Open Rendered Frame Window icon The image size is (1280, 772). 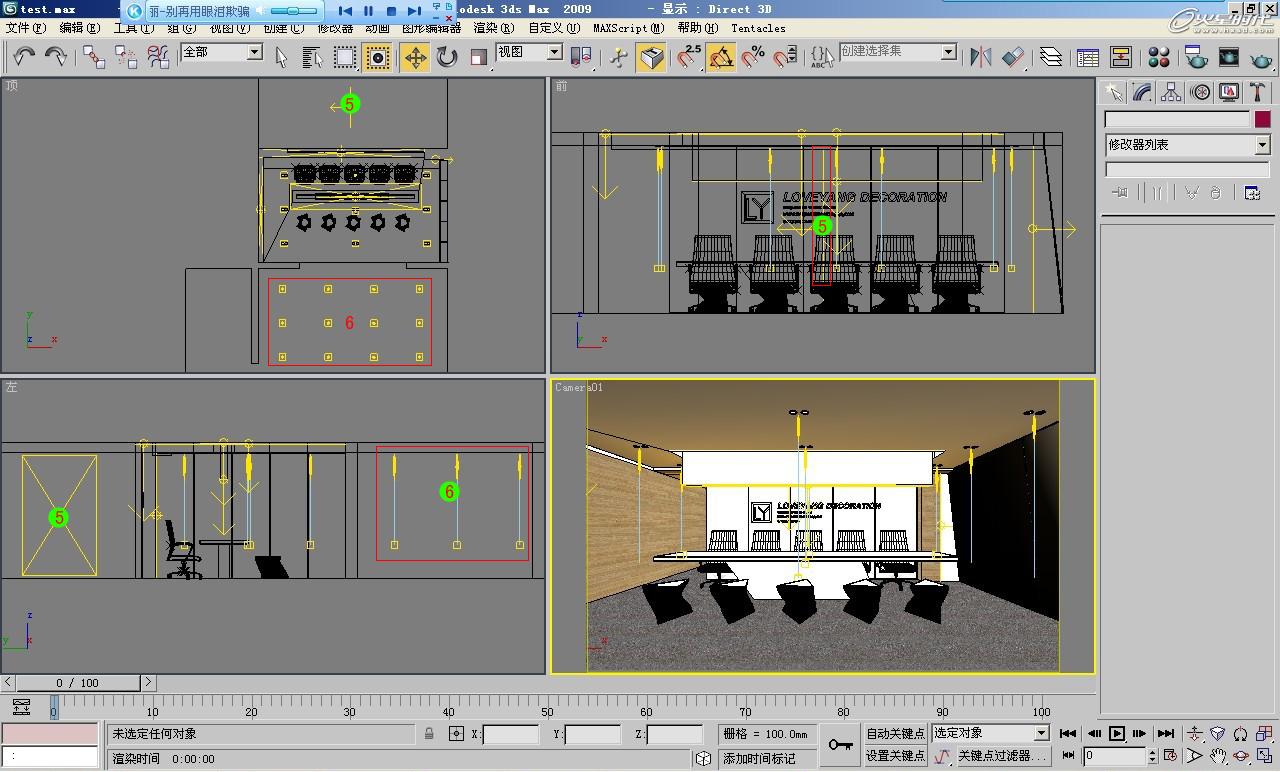[x=1228, y=57]
